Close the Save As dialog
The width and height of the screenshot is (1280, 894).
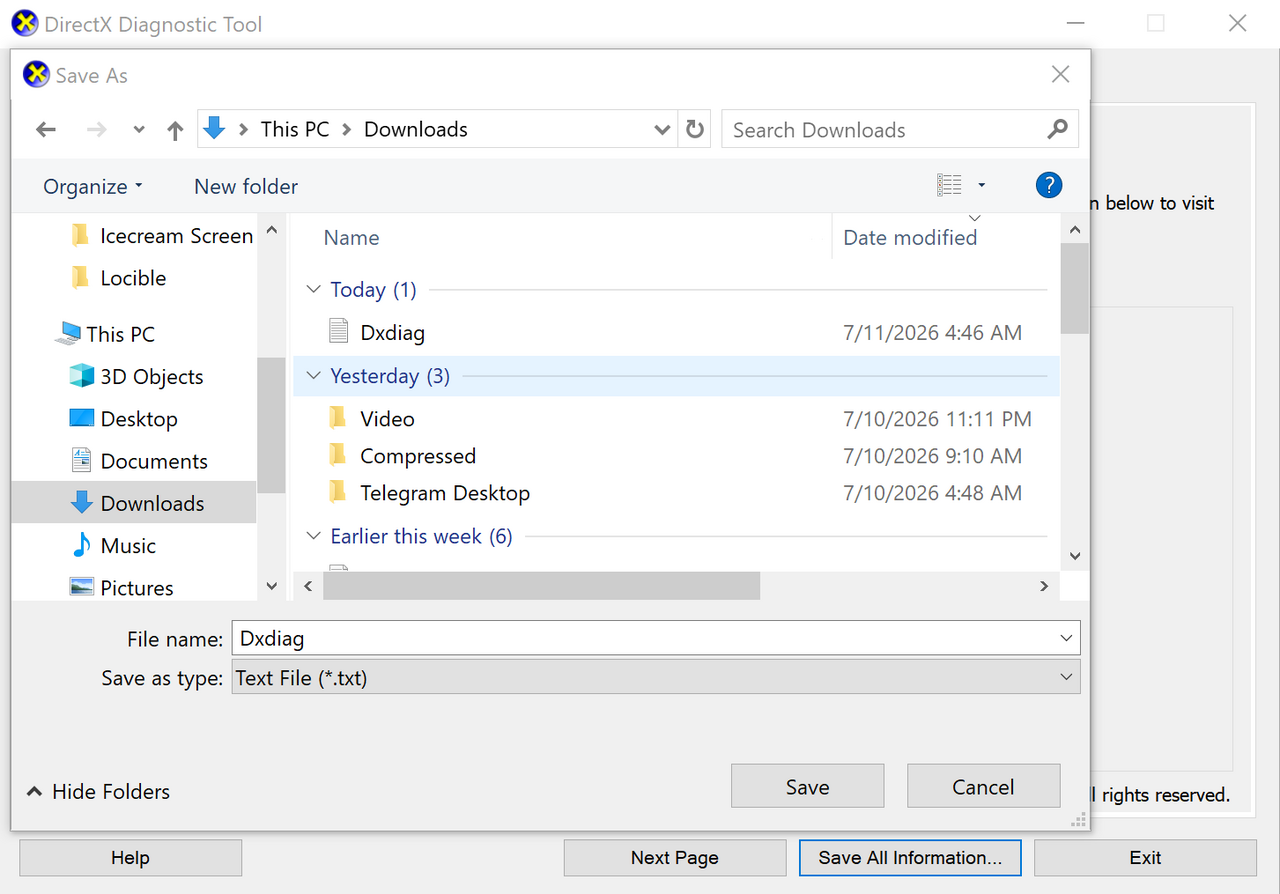click(x=1060, y=75)
